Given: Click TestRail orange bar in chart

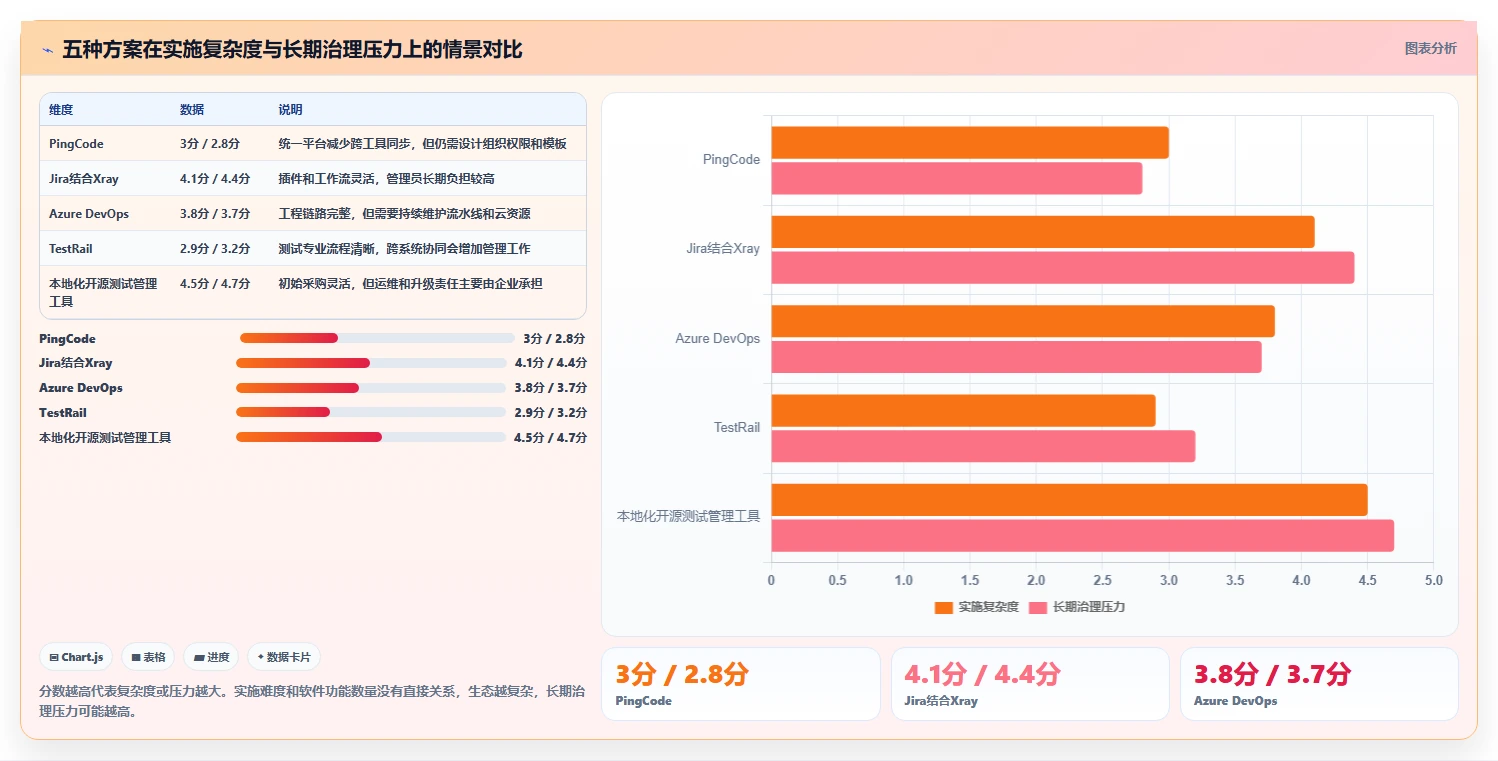Looking at the screenshot, I should pos(963,410).
